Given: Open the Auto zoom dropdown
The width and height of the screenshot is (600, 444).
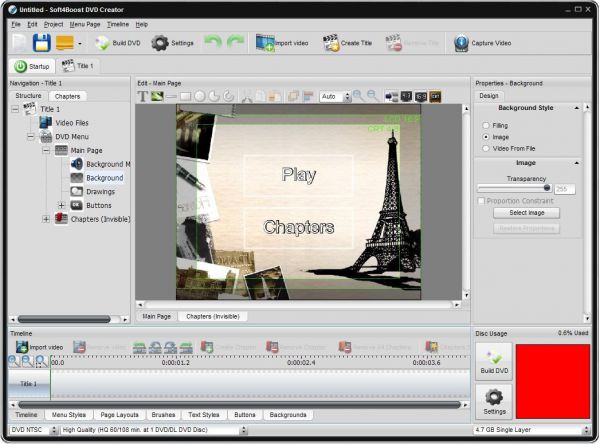Looking at the screenshot, I should click(x=333, y=96).
